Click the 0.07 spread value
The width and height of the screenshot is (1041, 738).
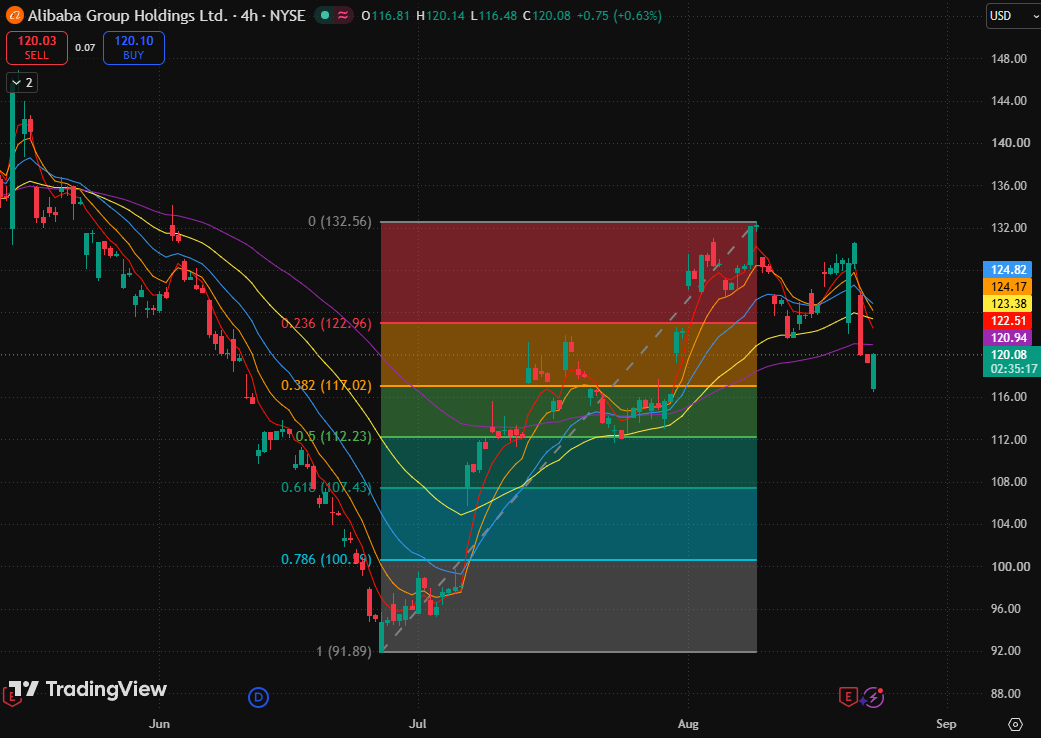[x=85, y=48]
